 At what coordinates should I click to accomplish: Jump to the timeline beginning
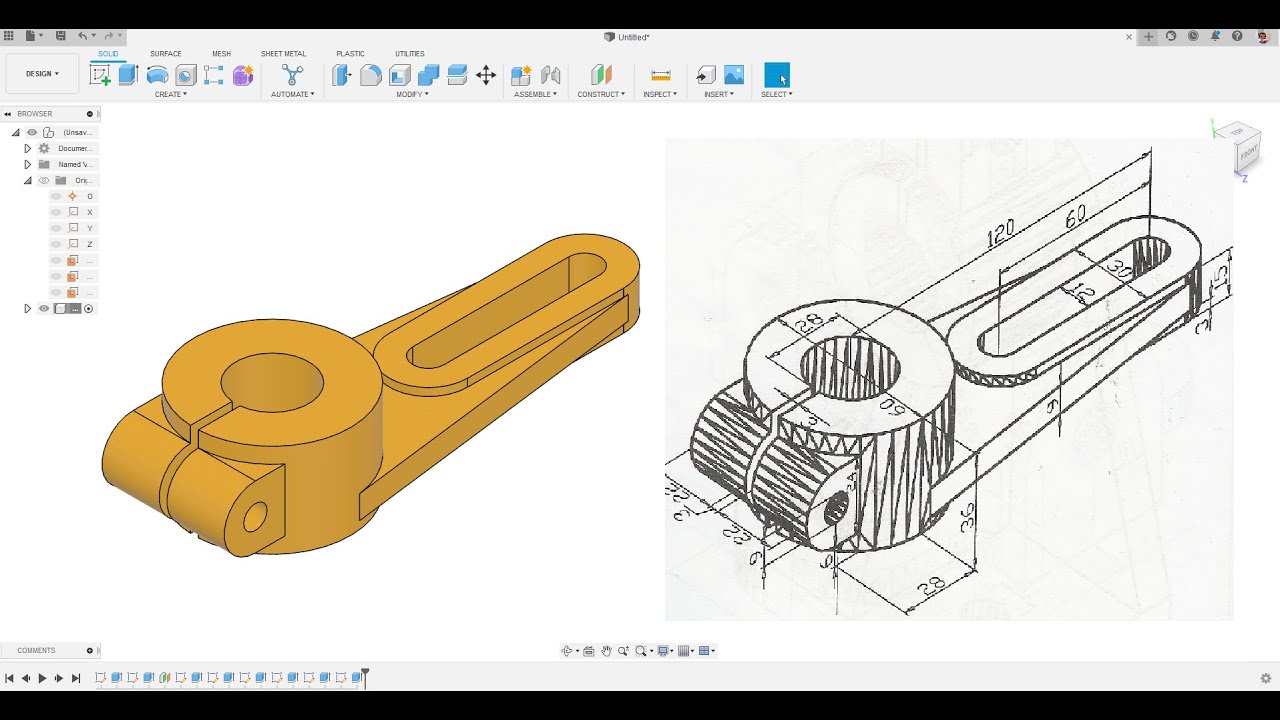pyautogui.click(x=9, y=678)
